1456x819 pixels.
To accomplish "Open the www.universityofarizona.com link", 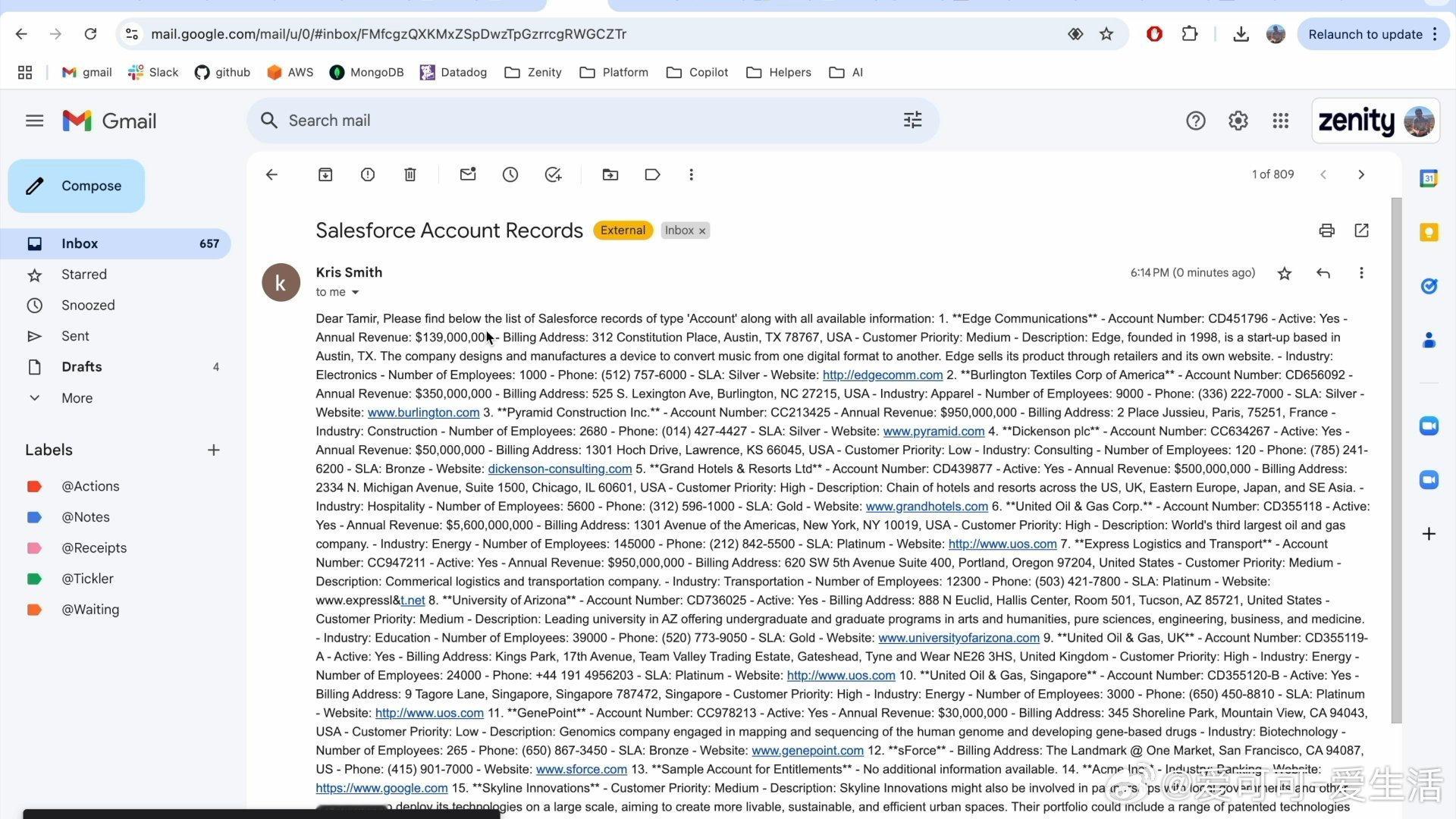I will 959,639.
